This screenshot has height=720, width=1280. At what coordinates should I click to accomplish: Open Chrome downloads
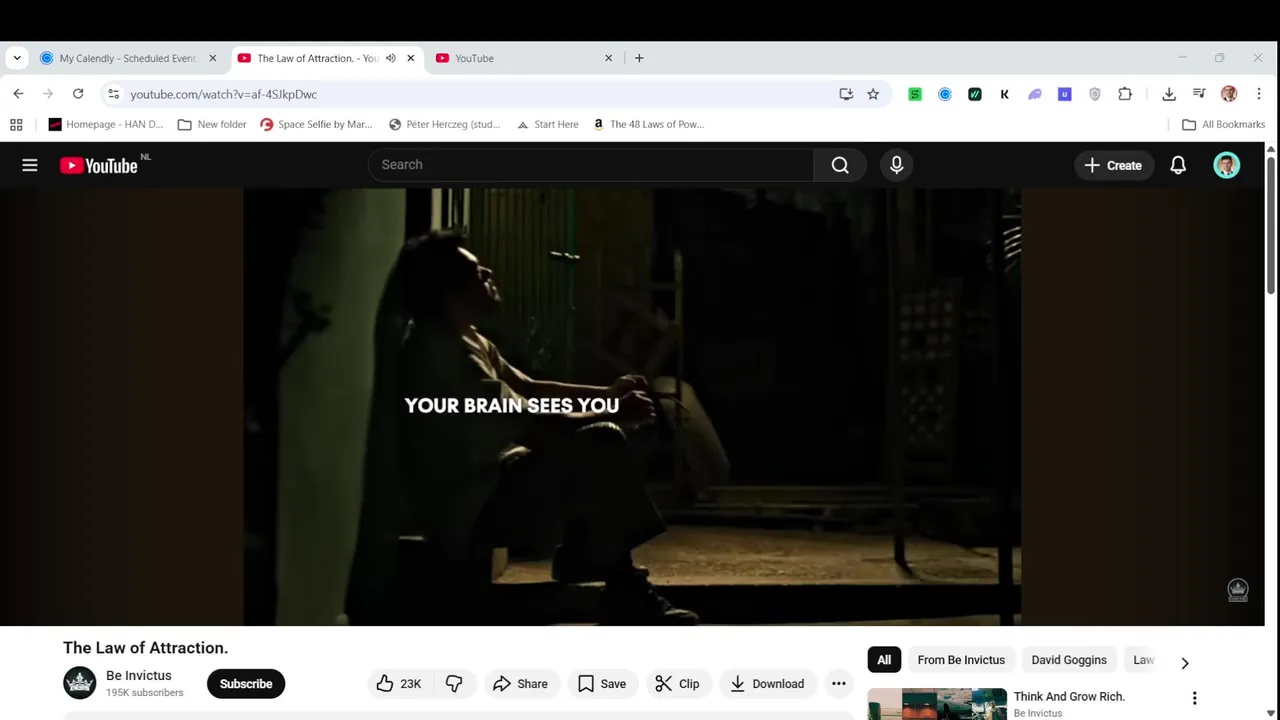(x=1169, y=94)
